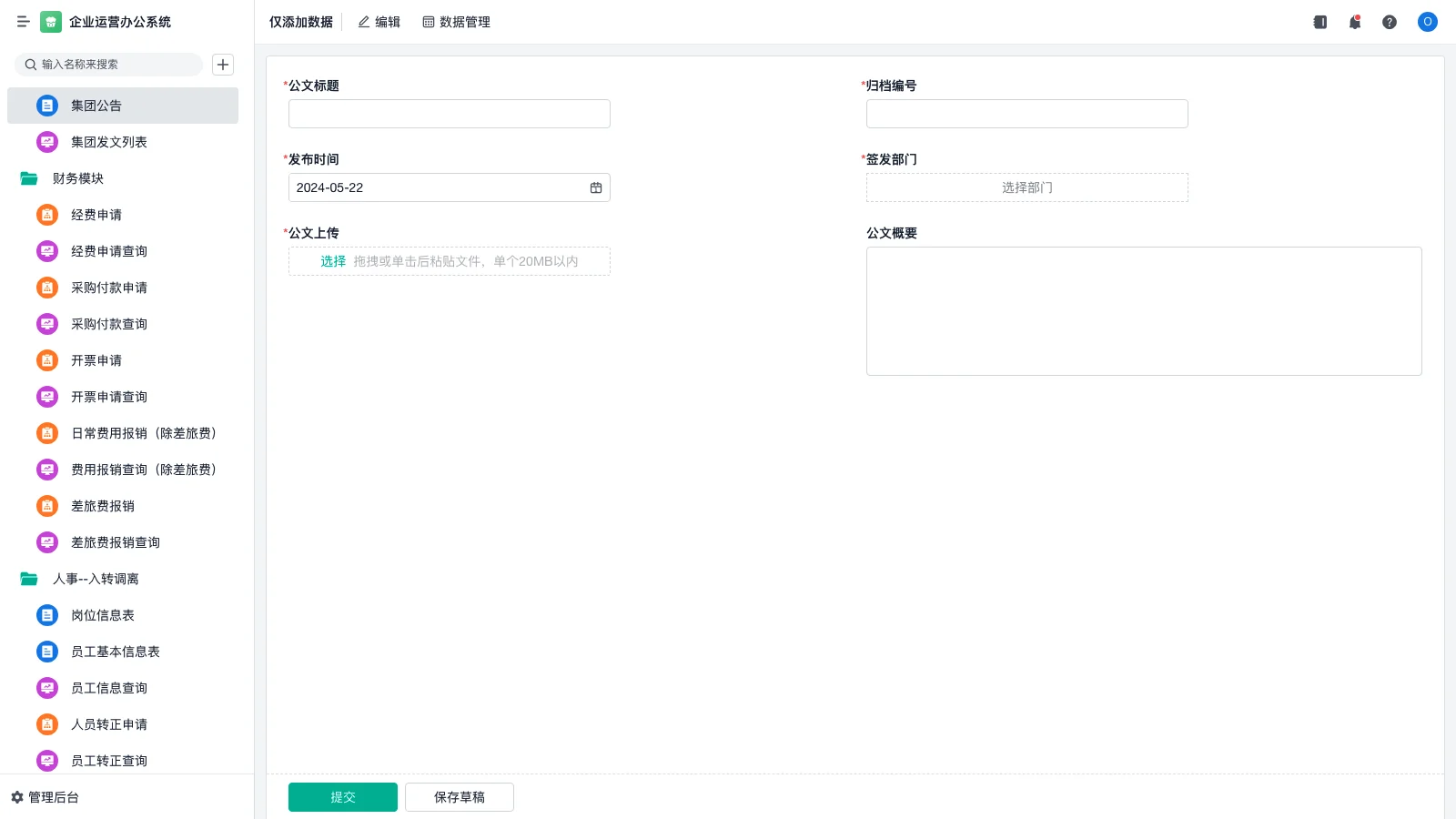1456x819 pixels.
Task: Open the dark notebook icon in header
Action: pyautogui.click(x=1319, y=22)
